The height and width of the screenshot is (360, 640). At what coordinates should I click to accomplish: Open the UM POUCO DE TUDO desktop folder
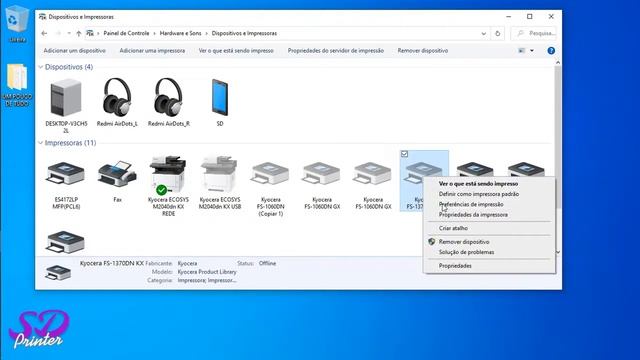pyautogui.click(x=17, y=77)
